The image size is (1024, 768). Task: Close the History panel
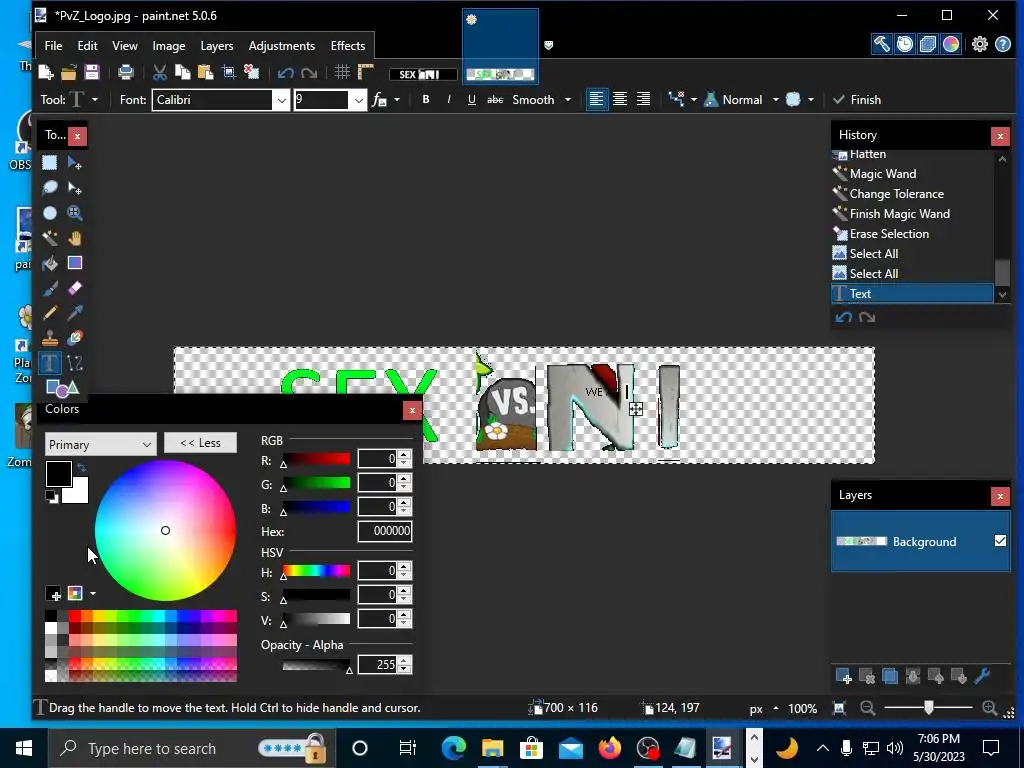[1000, 136]
